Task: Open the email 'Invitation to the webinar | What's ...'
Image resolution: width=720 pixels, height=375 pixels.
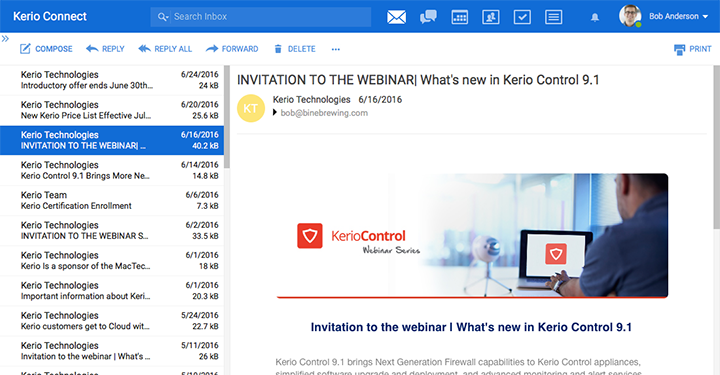Action: [x=112, y=351]
